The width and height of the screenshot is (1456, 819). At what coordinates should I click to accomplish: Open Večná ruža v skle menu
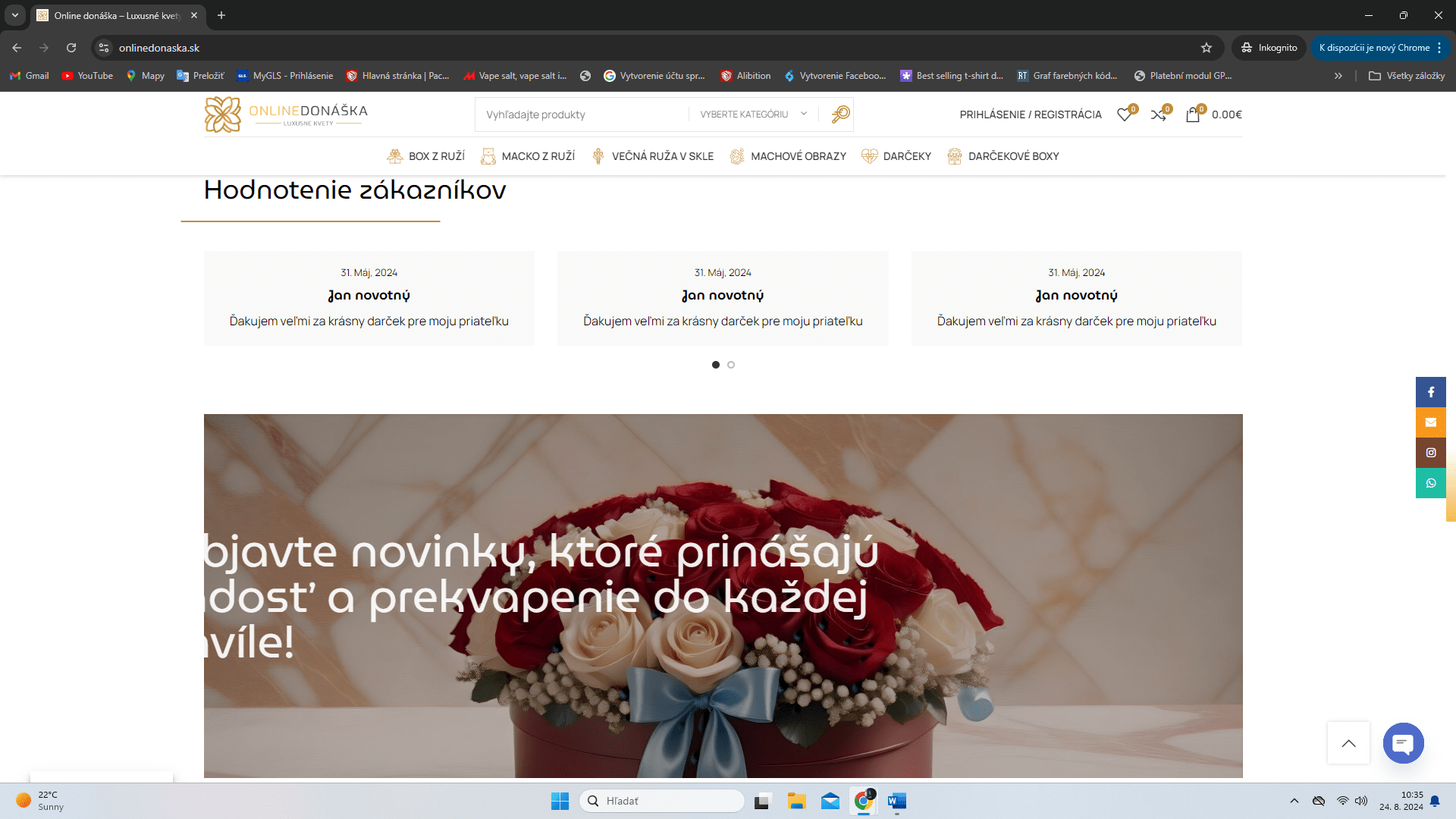653,156
